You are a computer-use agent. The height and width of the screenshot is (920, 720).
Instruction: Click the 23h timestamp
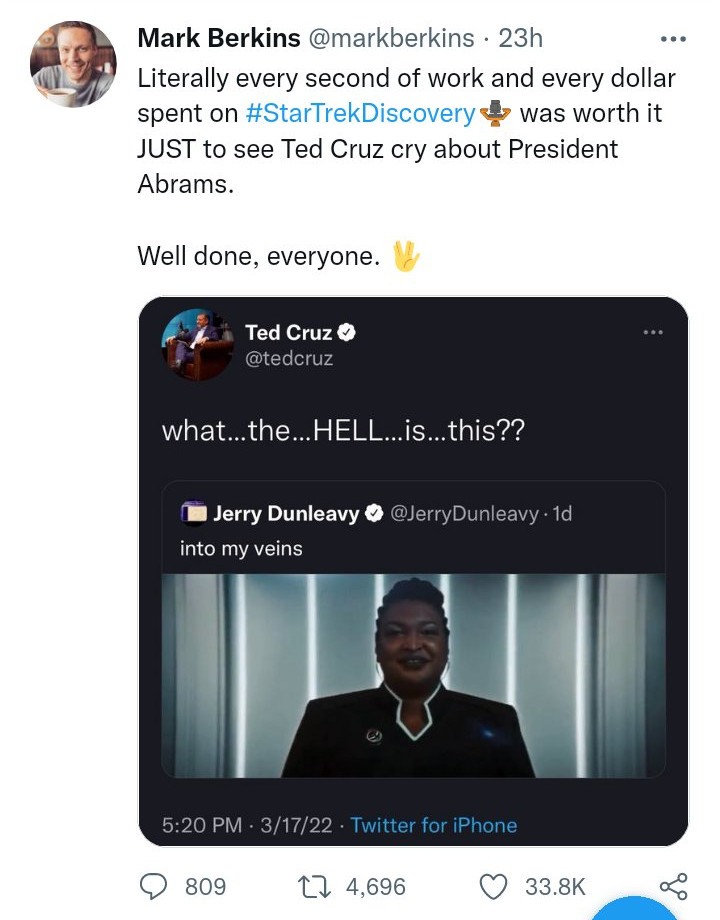(x=520, y=38)
